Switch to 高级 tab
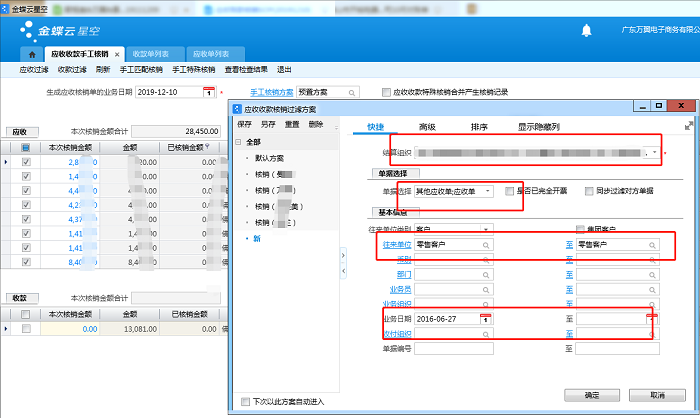 pos(427,127)
